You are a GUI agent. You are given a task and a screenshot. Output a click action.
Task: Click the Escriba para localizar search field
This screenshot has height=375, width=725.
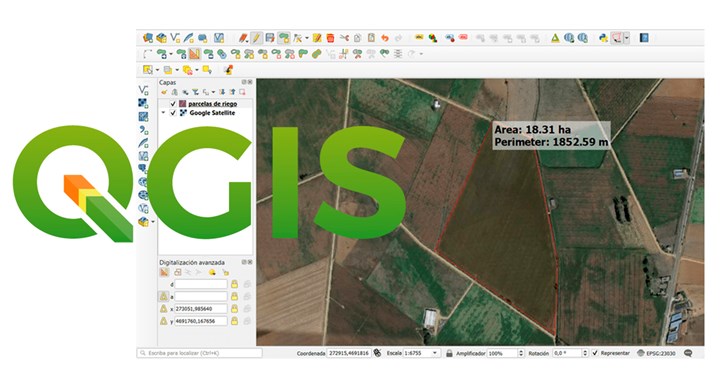point(200,353)
